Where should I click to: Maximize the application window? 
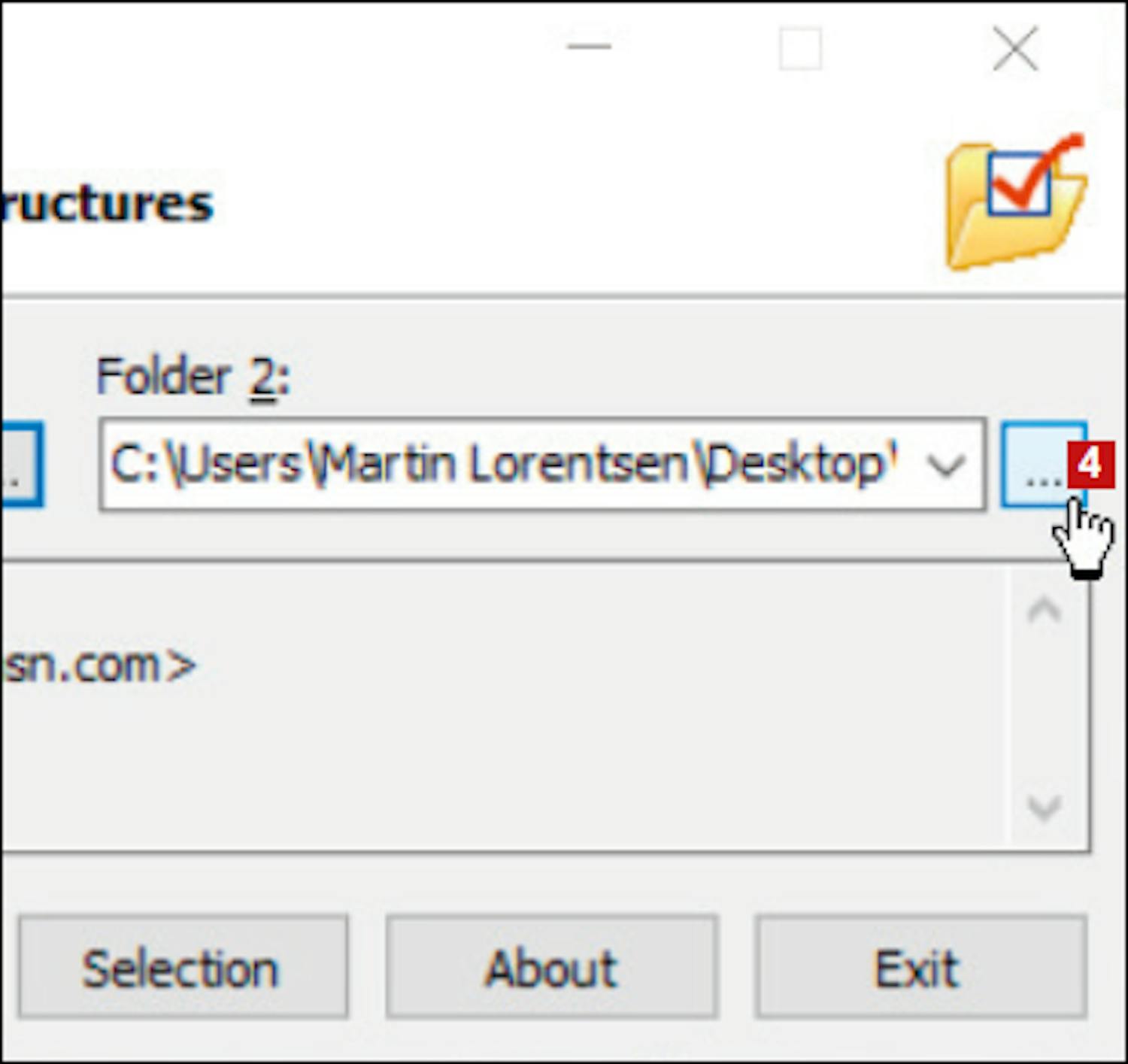pyautogui.click(x=800, y=49)
